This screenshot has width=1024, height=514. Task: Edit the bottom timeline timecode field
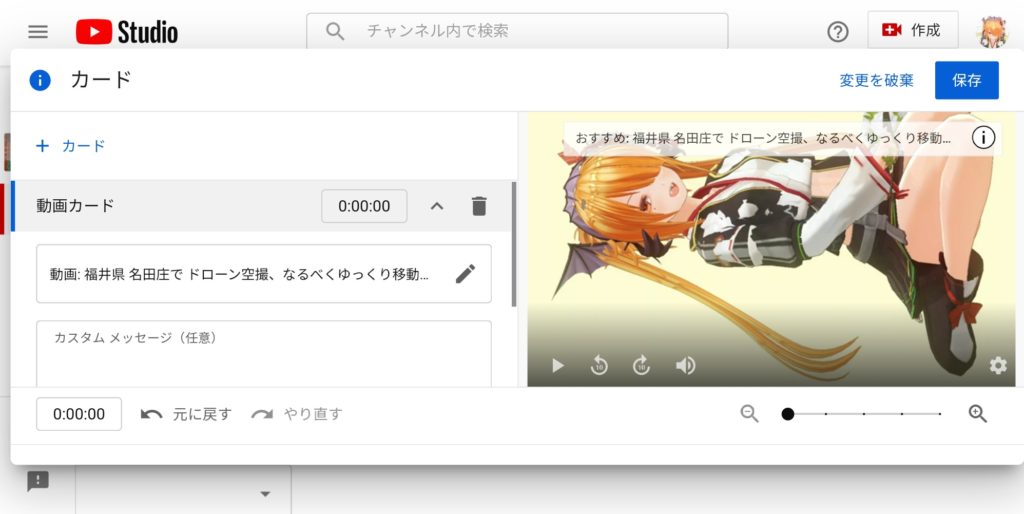coord(79,414)
